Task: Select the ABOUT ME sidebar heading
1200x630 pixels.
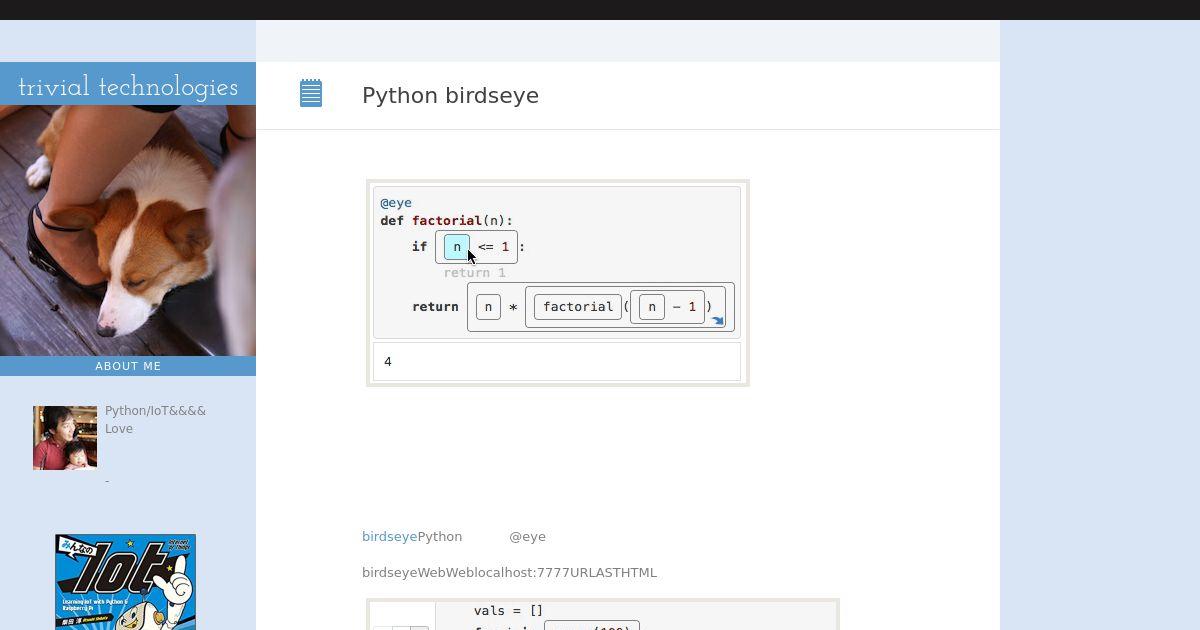Action: point(128,366)
